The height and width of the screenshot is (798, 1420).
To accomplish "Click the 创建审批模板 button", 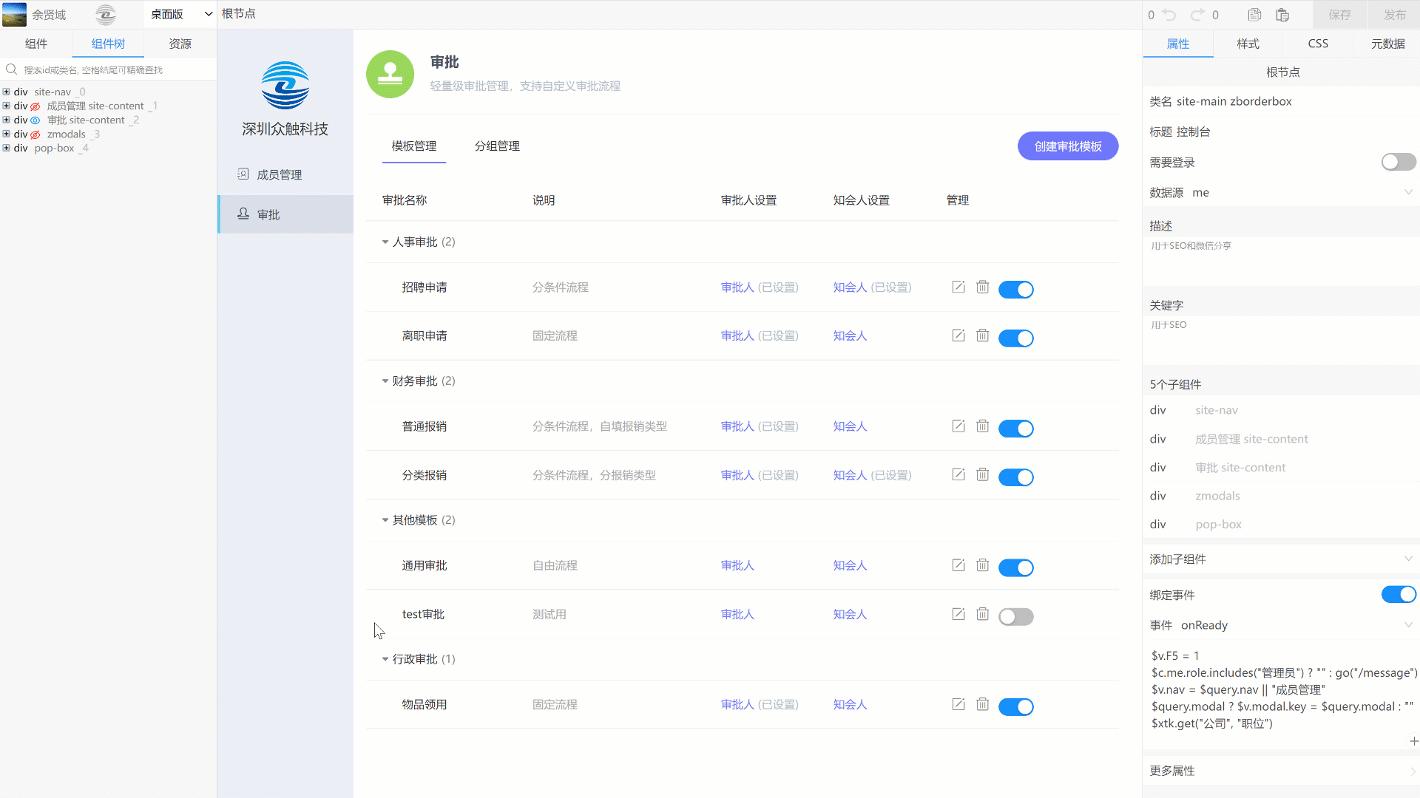I will [x=1068, y=146].
